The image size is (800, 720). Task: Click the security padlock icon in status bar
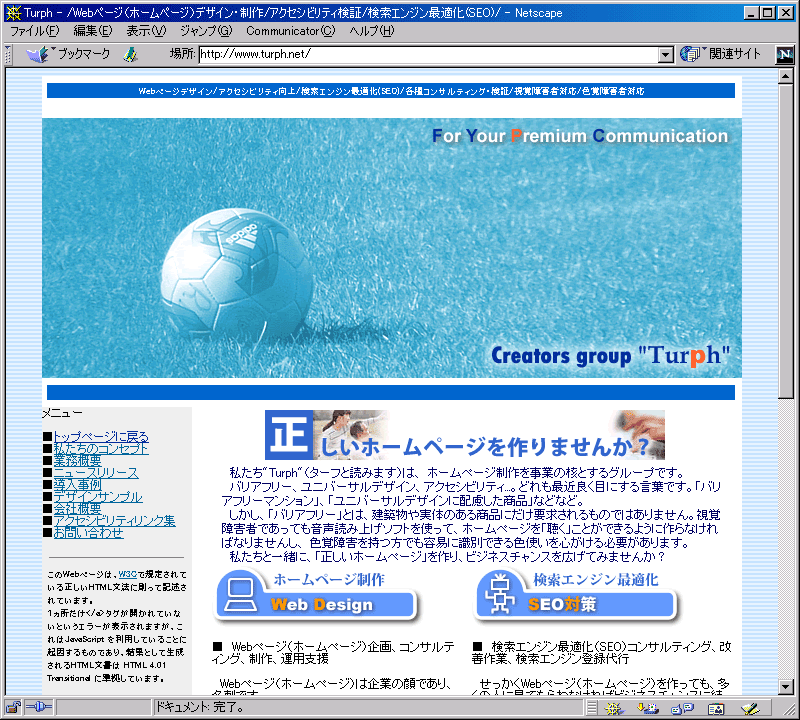(x=13, y=707)
